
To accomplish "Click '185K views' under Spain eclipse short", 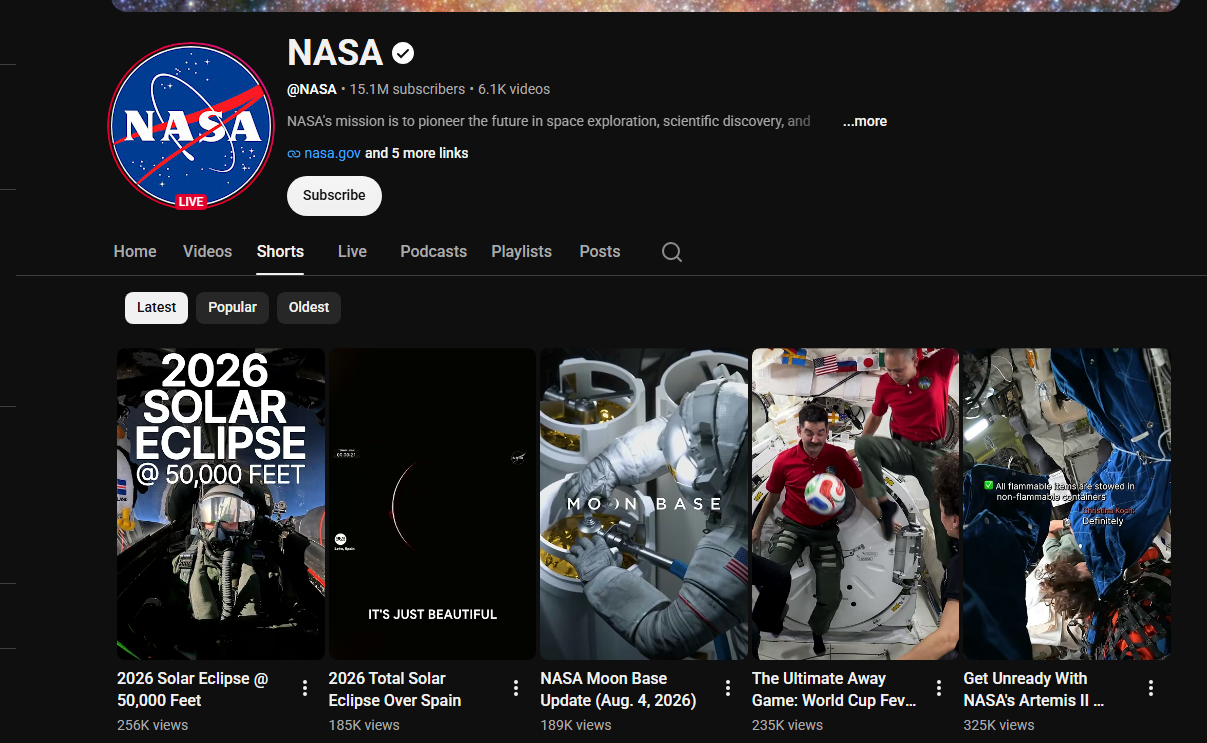I will tap(364, 725).
